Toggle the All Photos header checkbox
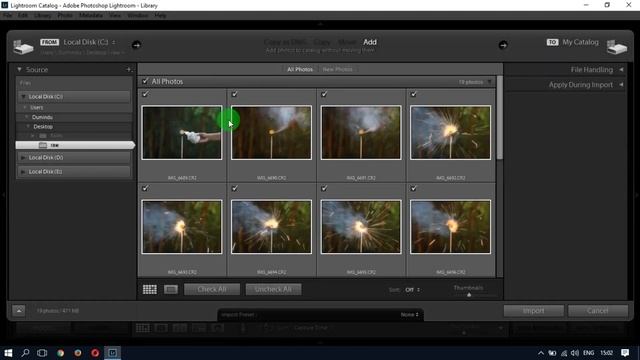Screen dimensions: 640x360 (145, 81)
